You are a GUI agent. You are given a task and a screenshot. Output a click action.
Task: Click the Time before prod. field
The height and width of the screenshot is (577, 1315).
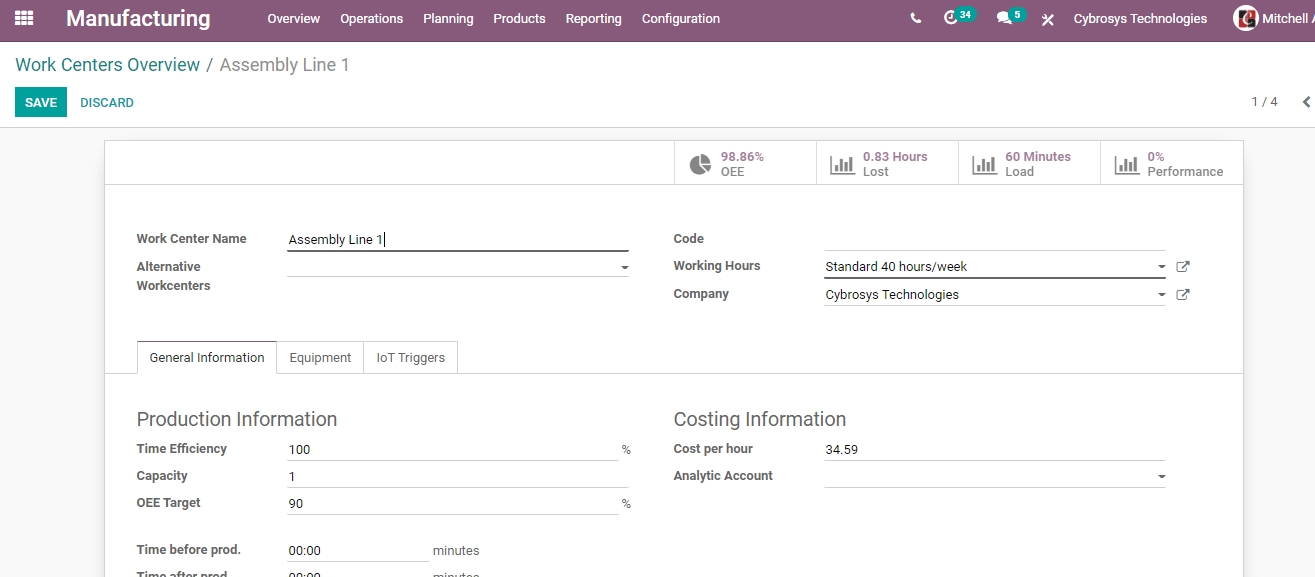pos(357,551)
